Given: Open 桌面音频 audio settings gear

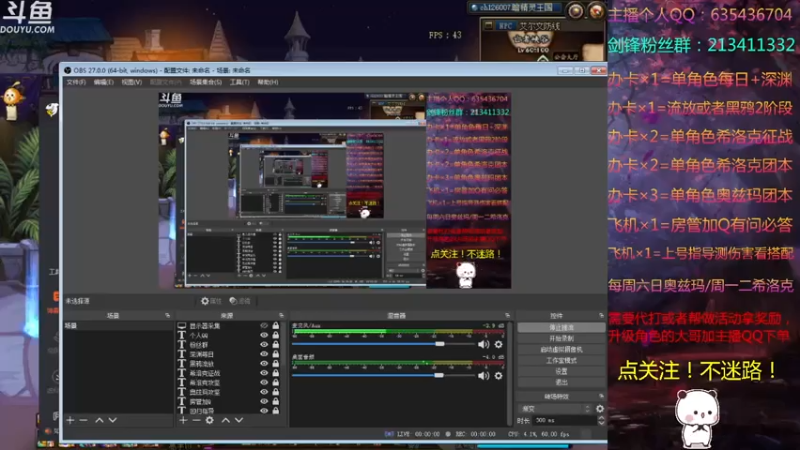Looking at the screenshot, I should click(x=498, y=376).
